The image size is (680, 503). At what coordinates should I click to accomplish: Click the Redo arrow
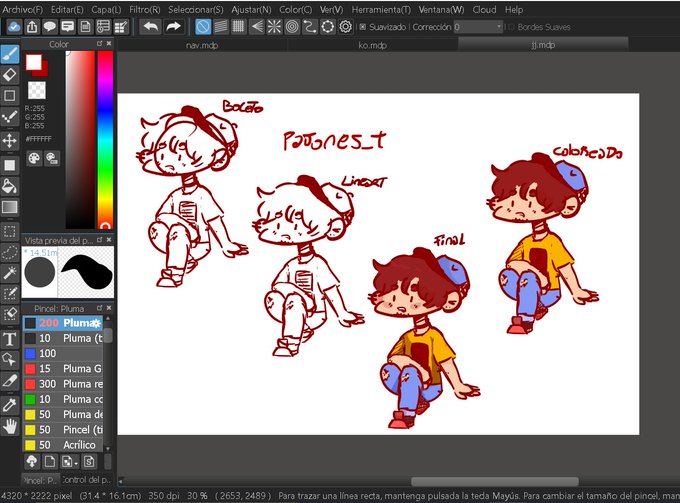click(173, 27)
